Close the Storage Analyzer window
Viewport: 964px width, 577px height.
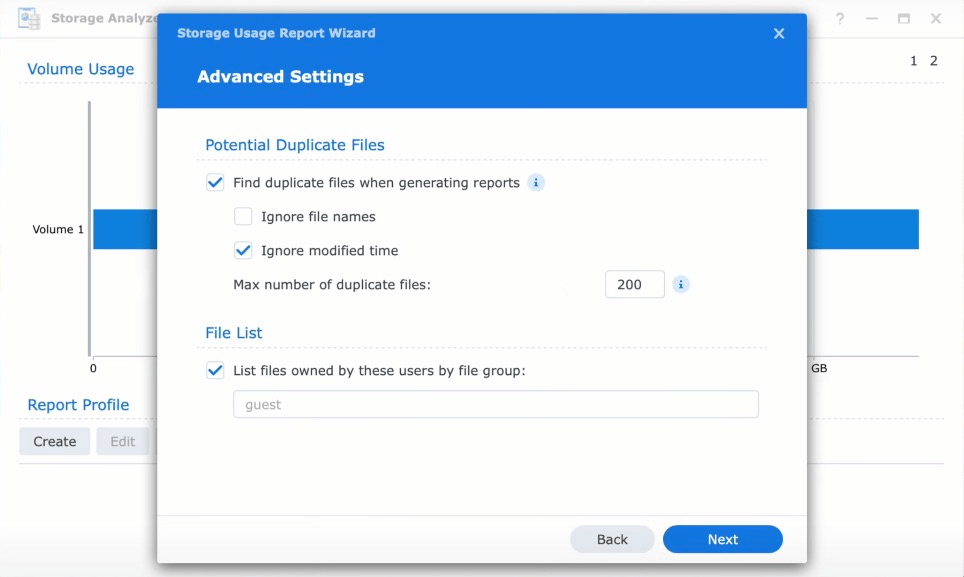pyautogui.click(x=936, y=18)
